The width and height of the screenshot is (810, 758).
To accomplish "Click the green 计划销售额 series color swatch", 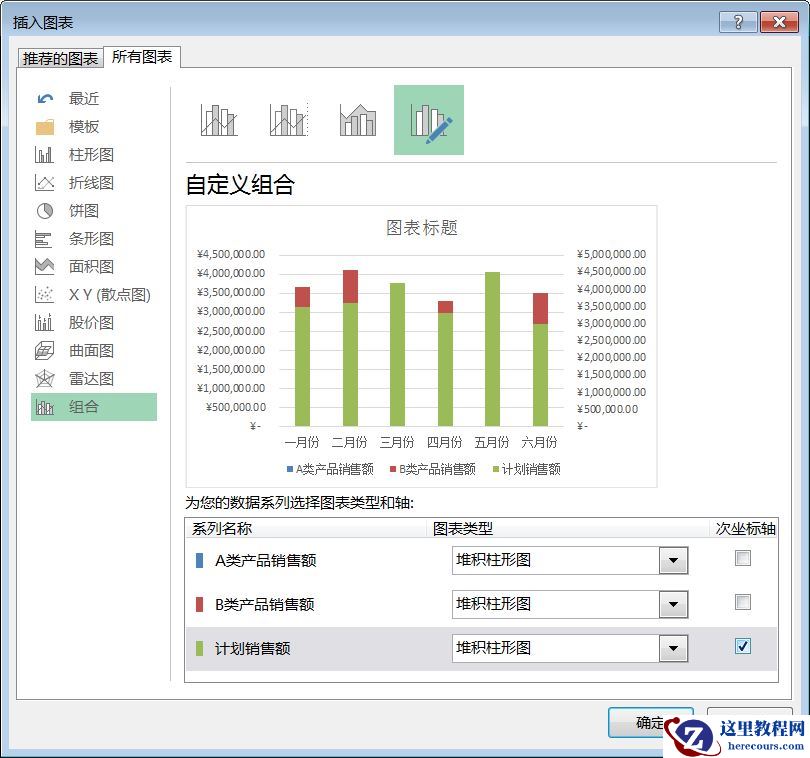I will pyautogui.click(x=200, y=649).
